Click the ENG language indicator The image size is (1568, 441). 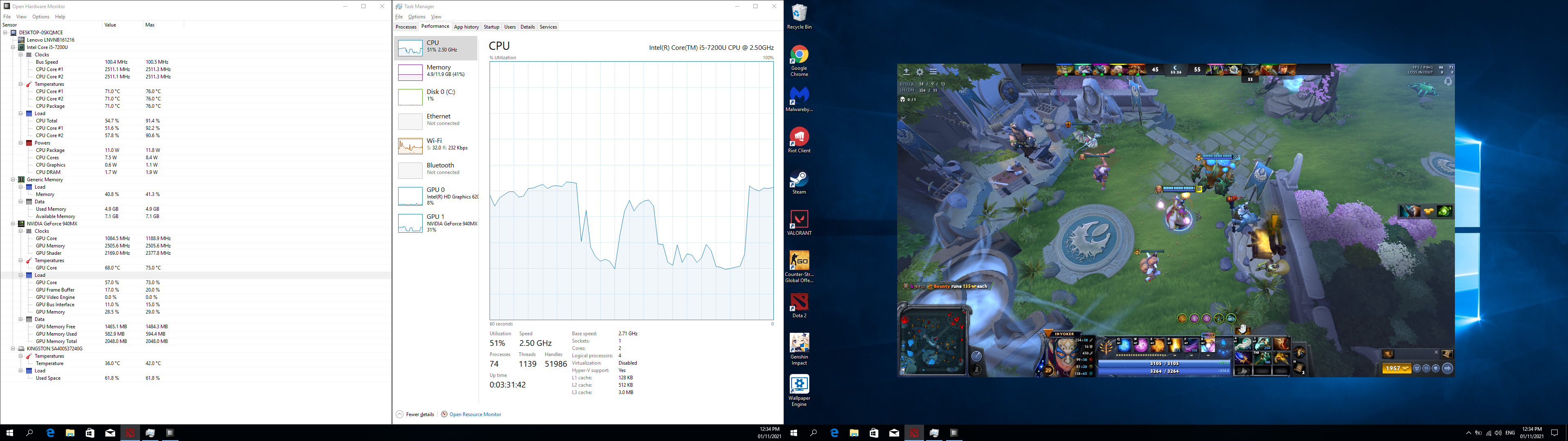click(x=1510, y=433)
